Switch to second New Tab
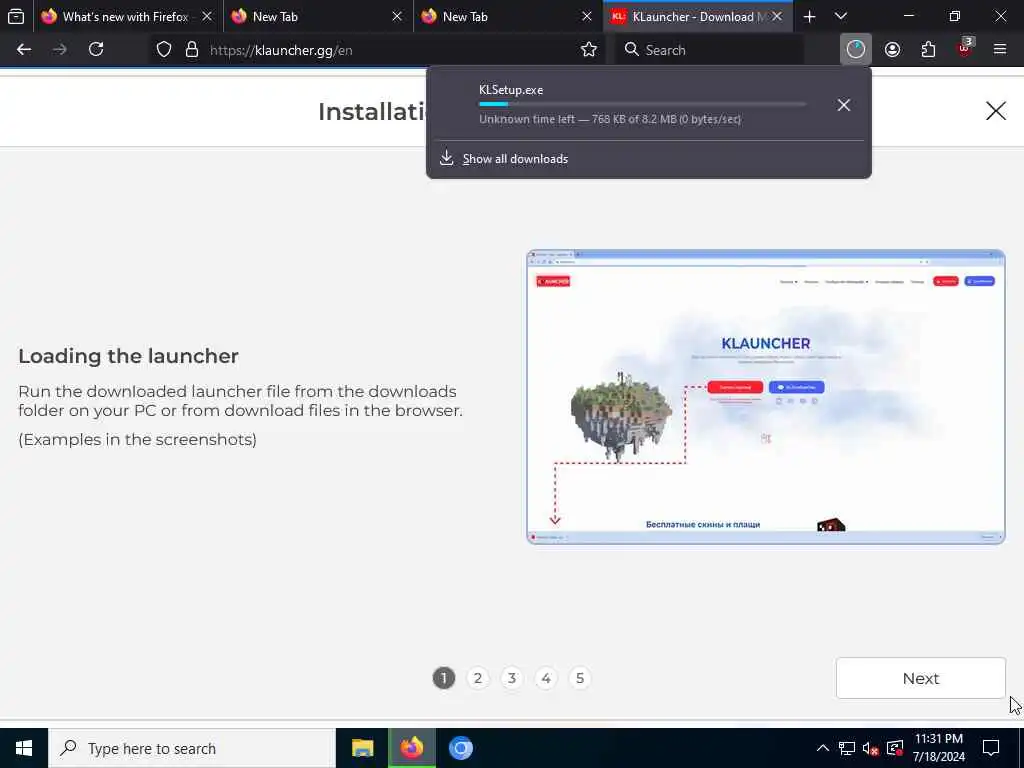The width and height of the screenshot is (1024, 768). (x=507, y=17)
